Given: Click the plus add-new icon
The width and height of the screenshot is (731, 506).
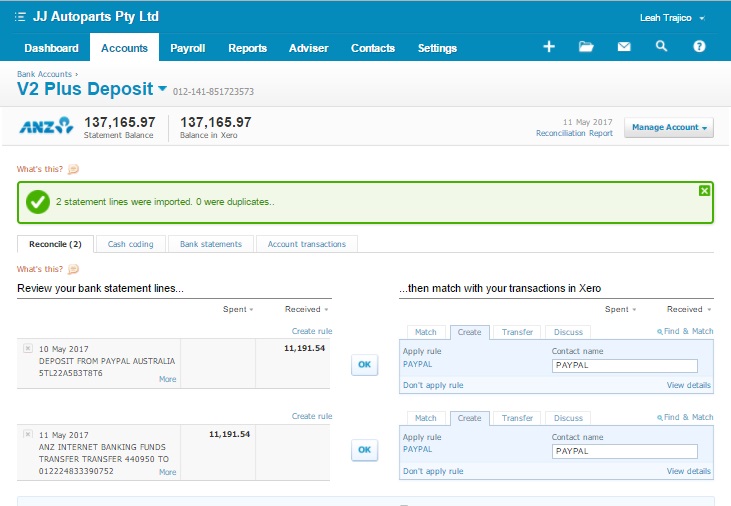Looking at the screenshot, I should (x=549, y=46).
